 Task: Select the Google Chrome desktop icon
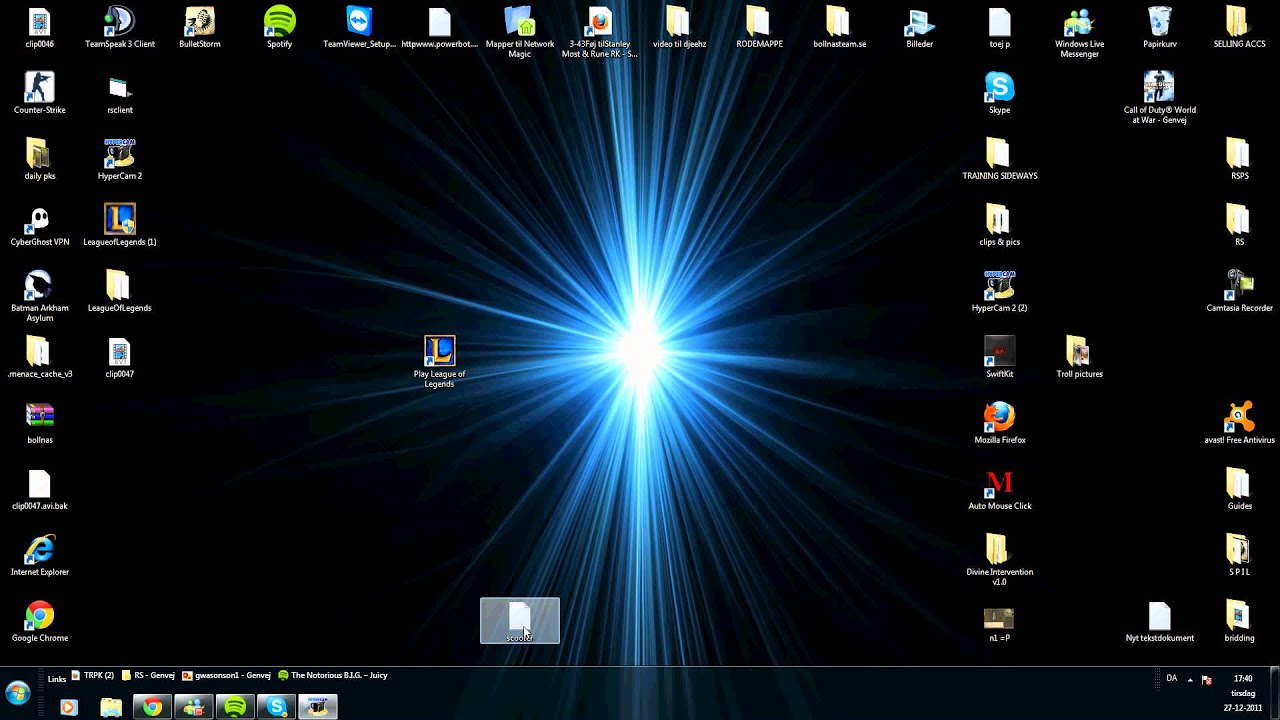pyautogui.click(x=40, y=622)
